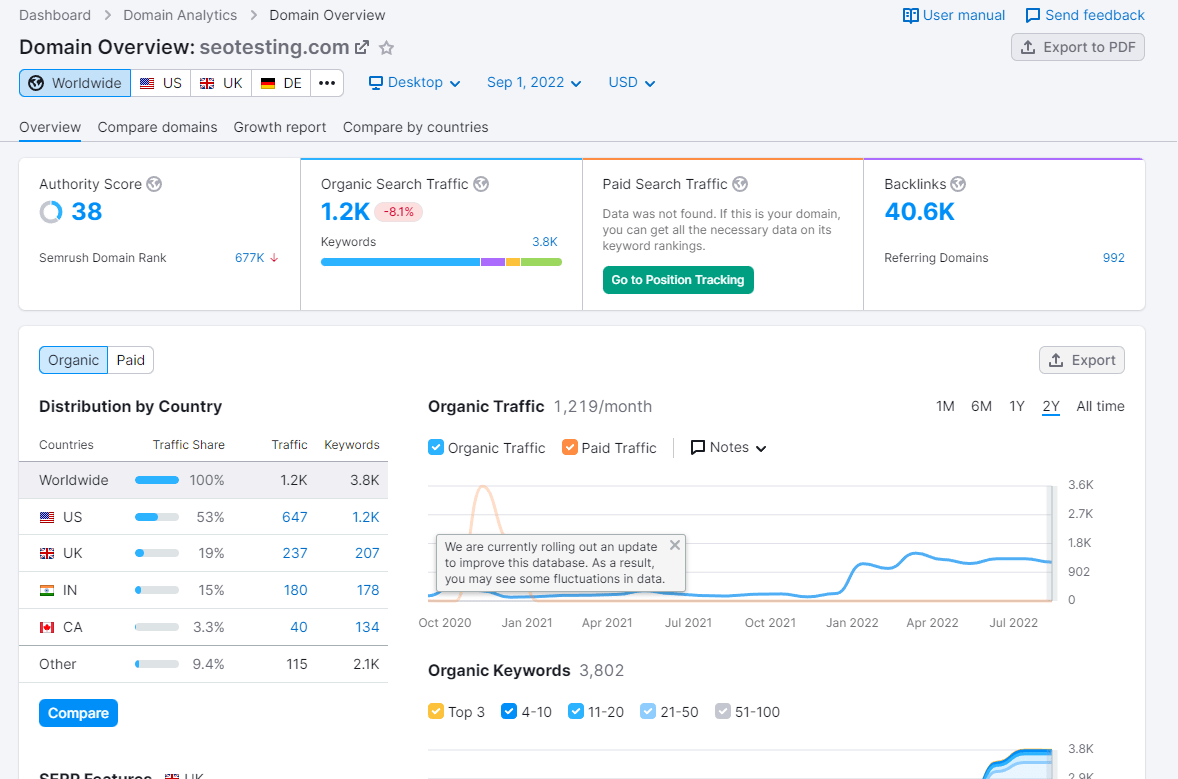Enable the 51-100 position checkbox
This screenshot has width=1178, height=779.
pyautogui.click(x=723, y=711)
